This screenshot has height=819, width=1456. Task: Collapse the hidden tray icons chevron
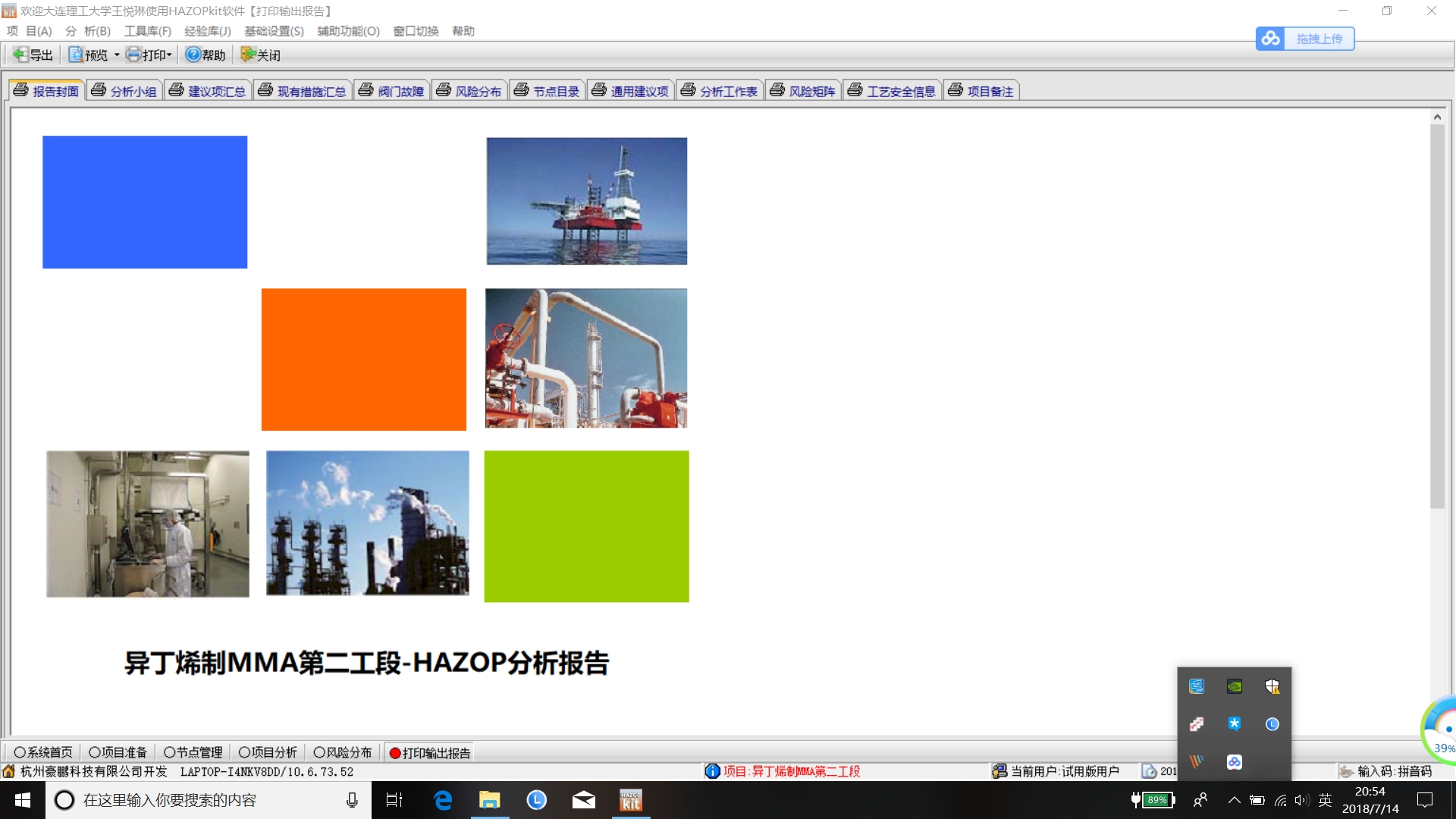click(1234, 800)
